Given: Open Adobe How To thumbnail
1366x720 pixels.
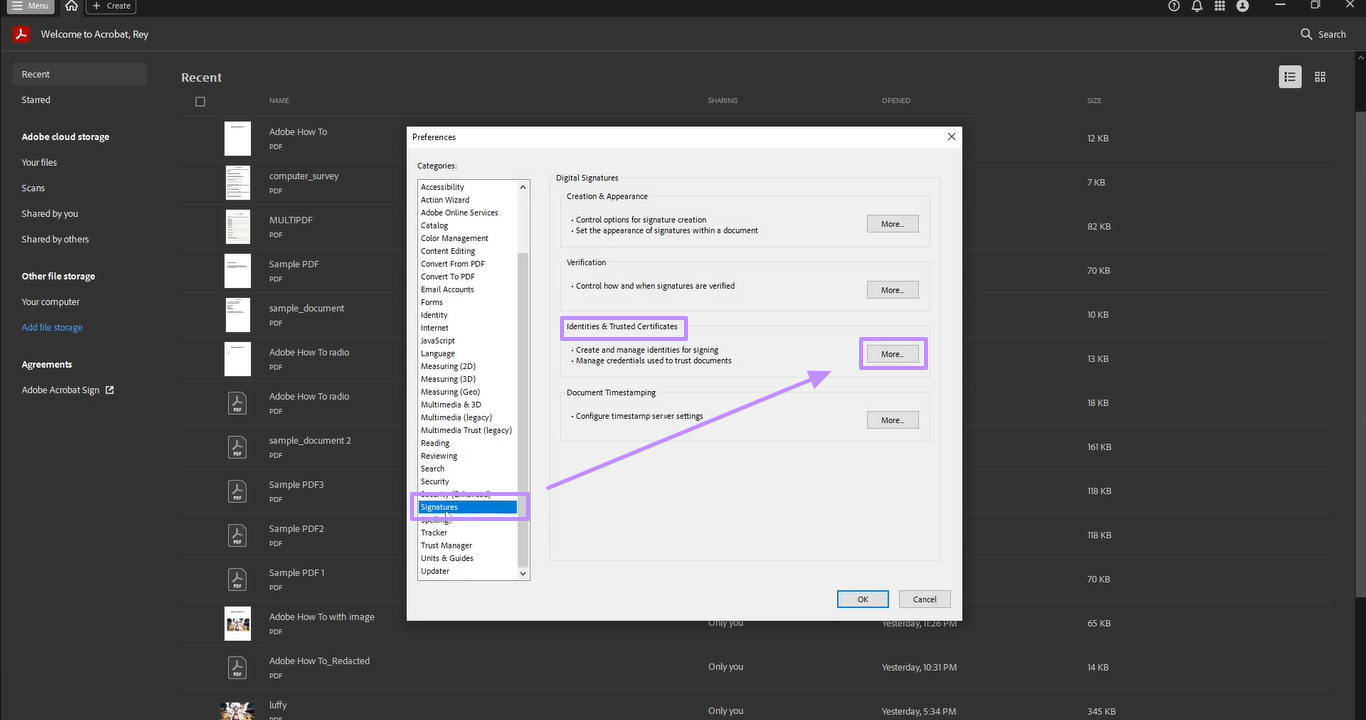Looking at the screenshot, I should [237, 139].
